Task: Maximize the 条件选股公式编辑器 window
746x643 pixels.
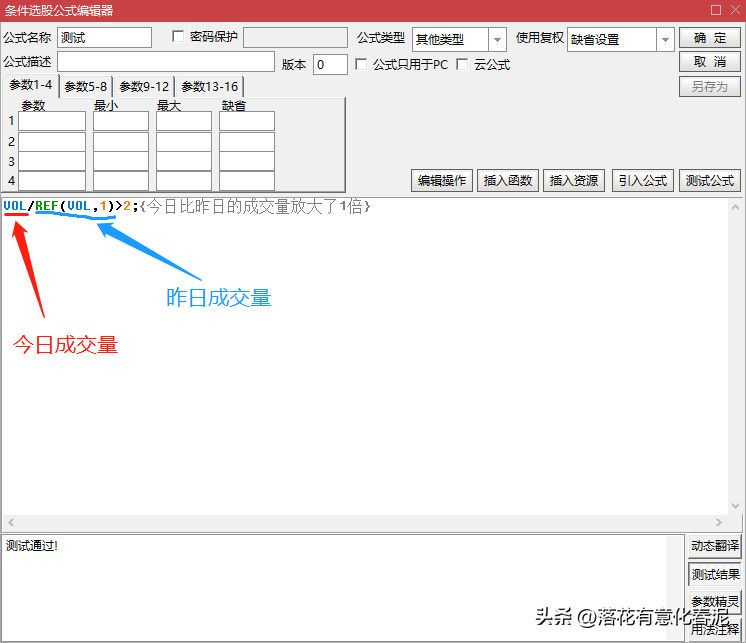Action: 716,10
